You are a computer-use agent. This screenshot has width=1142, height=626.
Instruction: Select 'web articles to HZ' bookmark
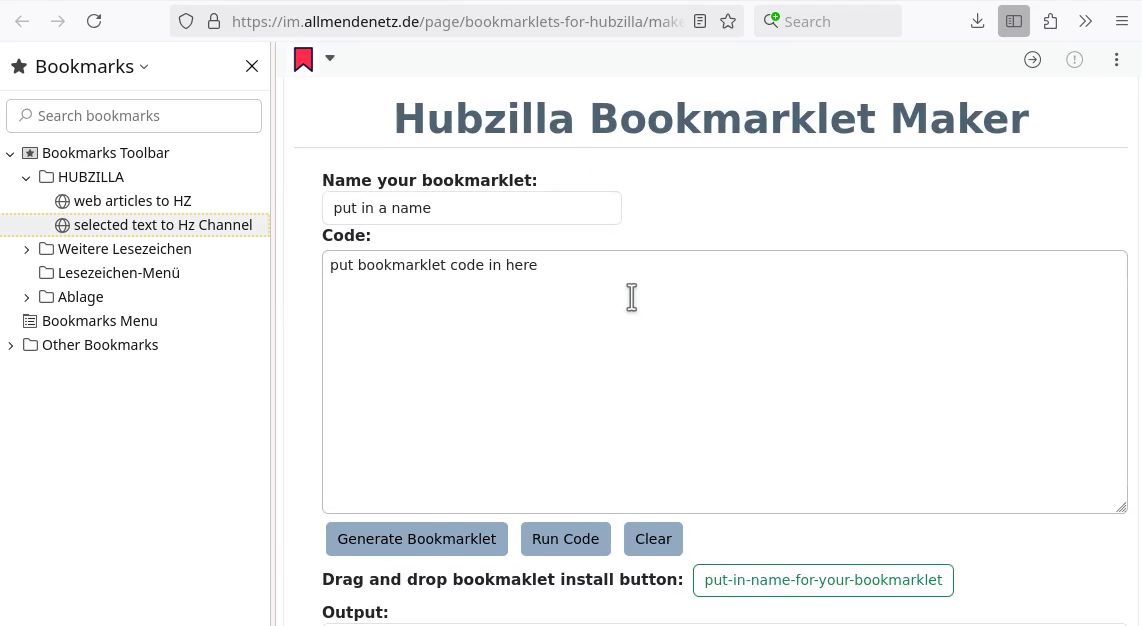132,201
